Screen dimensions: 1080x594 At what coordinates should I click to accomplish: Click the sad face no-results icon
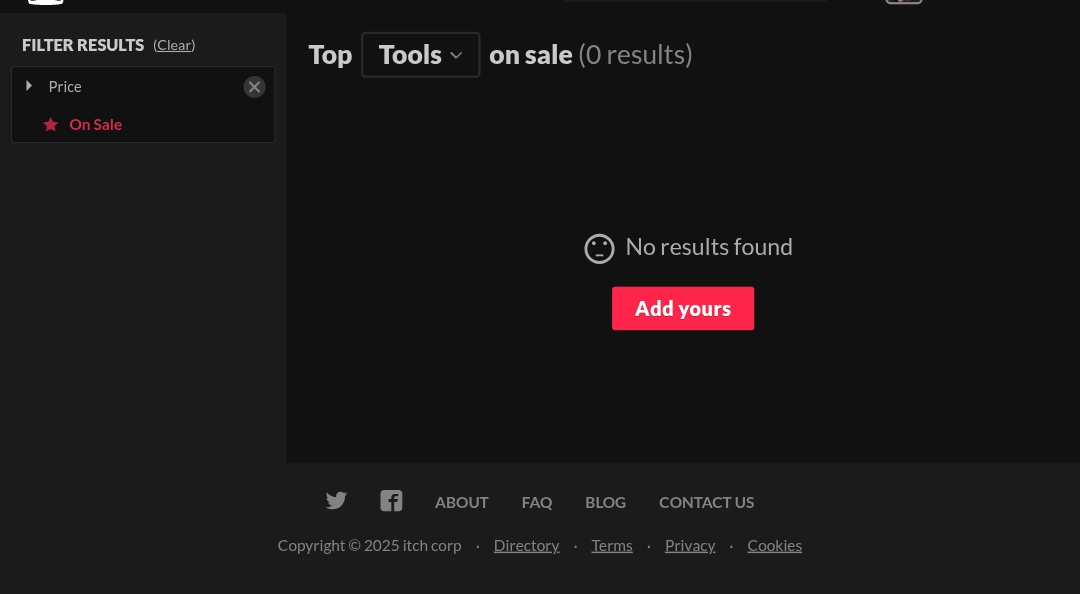point(599,248)
